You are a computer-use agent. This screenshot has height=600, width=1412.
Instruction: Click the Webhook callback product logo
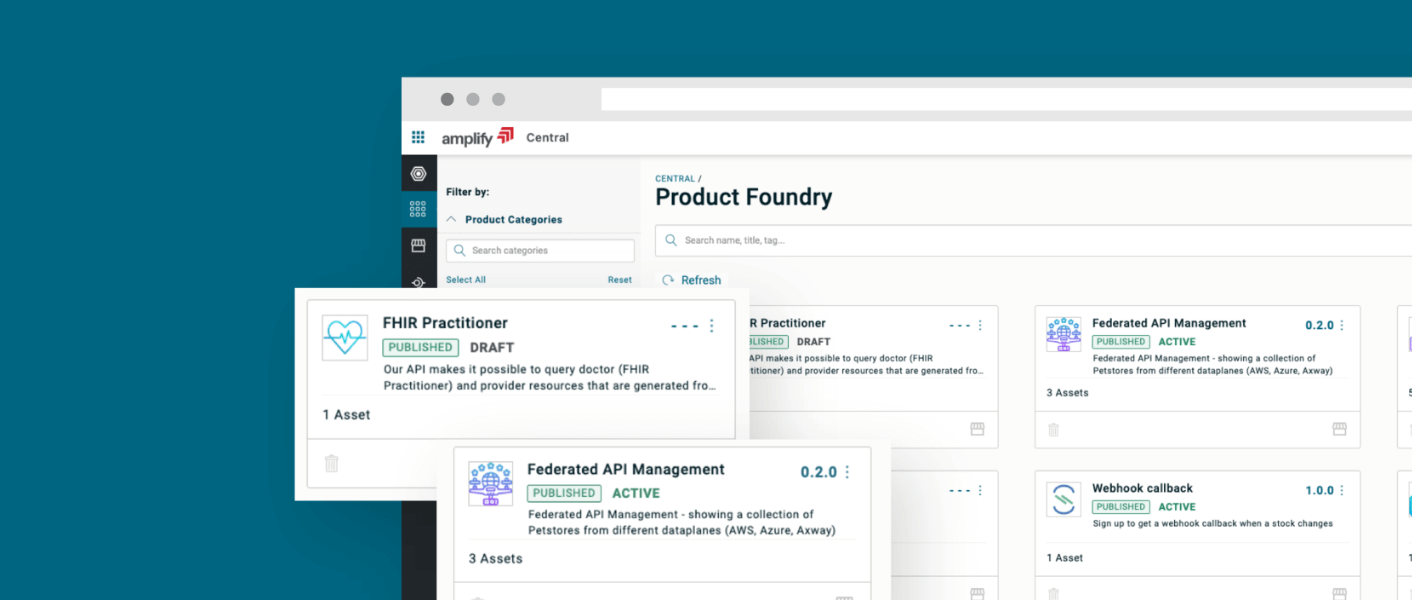tap(1063, 499)
